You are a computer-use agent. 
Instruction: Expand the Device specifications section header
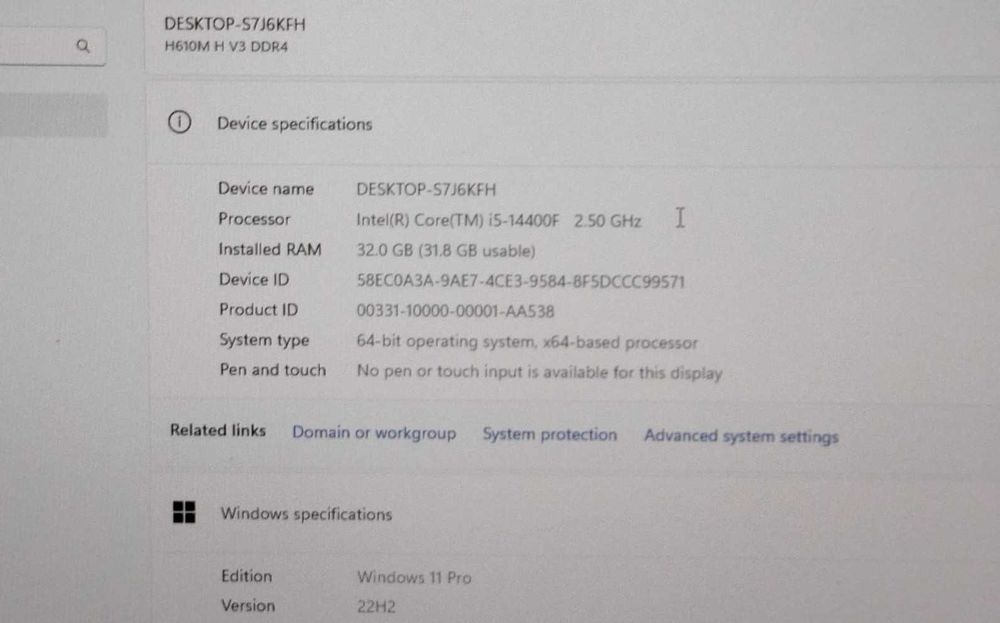573,124
